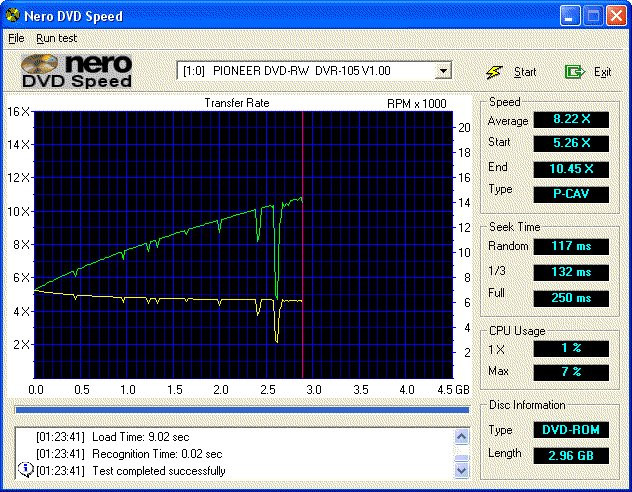Click the Start button label
Image resolution: width=632 pixels, height=492 pixels.
(525, 72)
